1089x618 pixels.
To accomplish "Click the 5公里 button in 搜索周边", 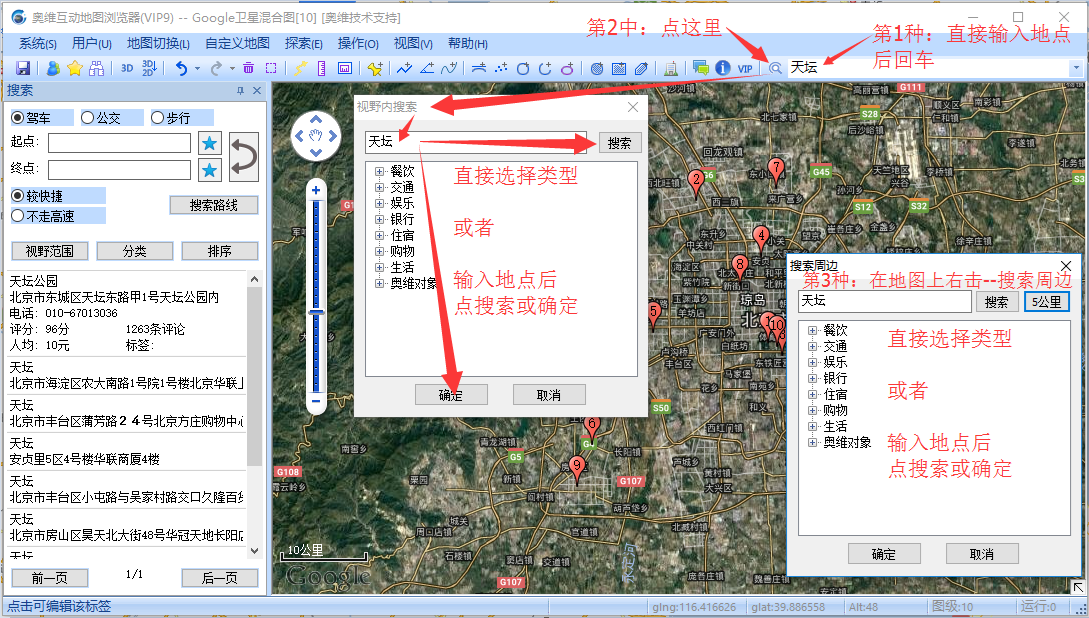I will [x=1046, y=302].
